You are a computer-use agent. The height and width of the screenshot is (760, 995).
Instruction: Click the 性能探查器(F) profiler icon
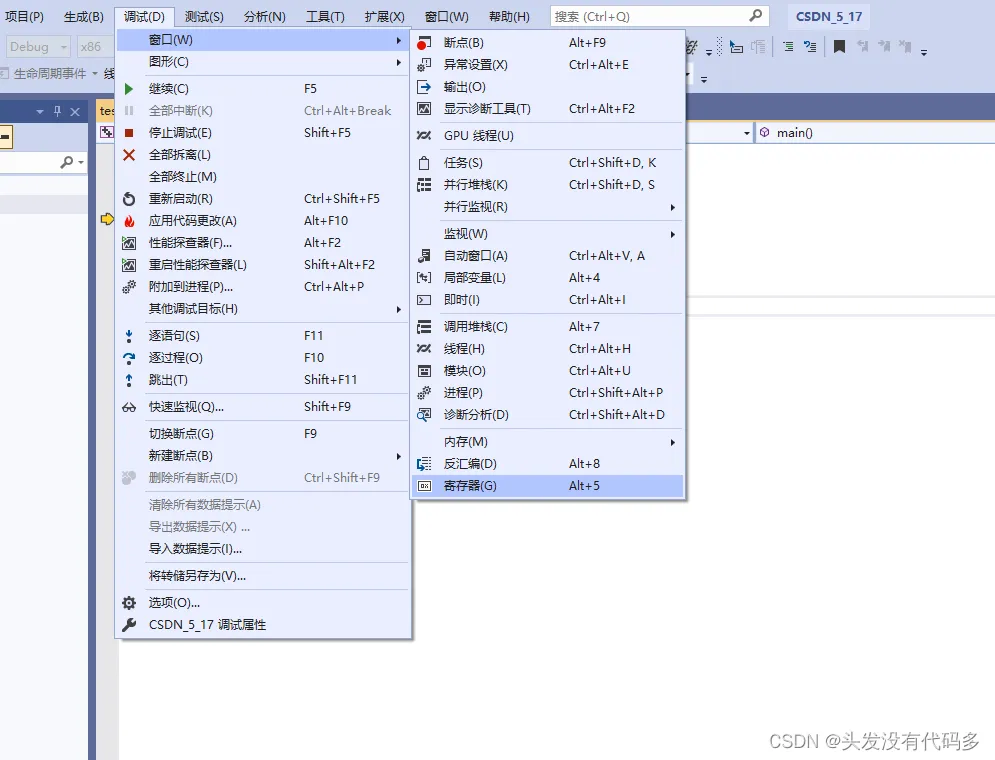pyautogui.click(x=129, y=243)
